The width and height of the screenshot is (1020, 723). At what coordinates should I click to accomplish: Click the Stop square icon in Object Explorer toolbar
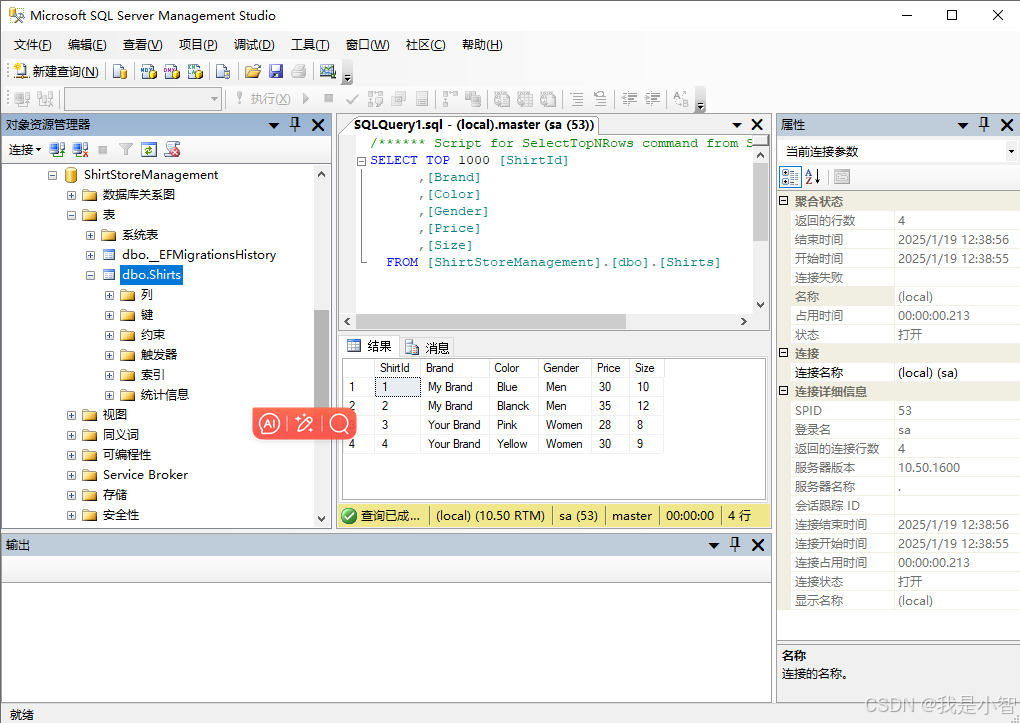tap(102, 150)
